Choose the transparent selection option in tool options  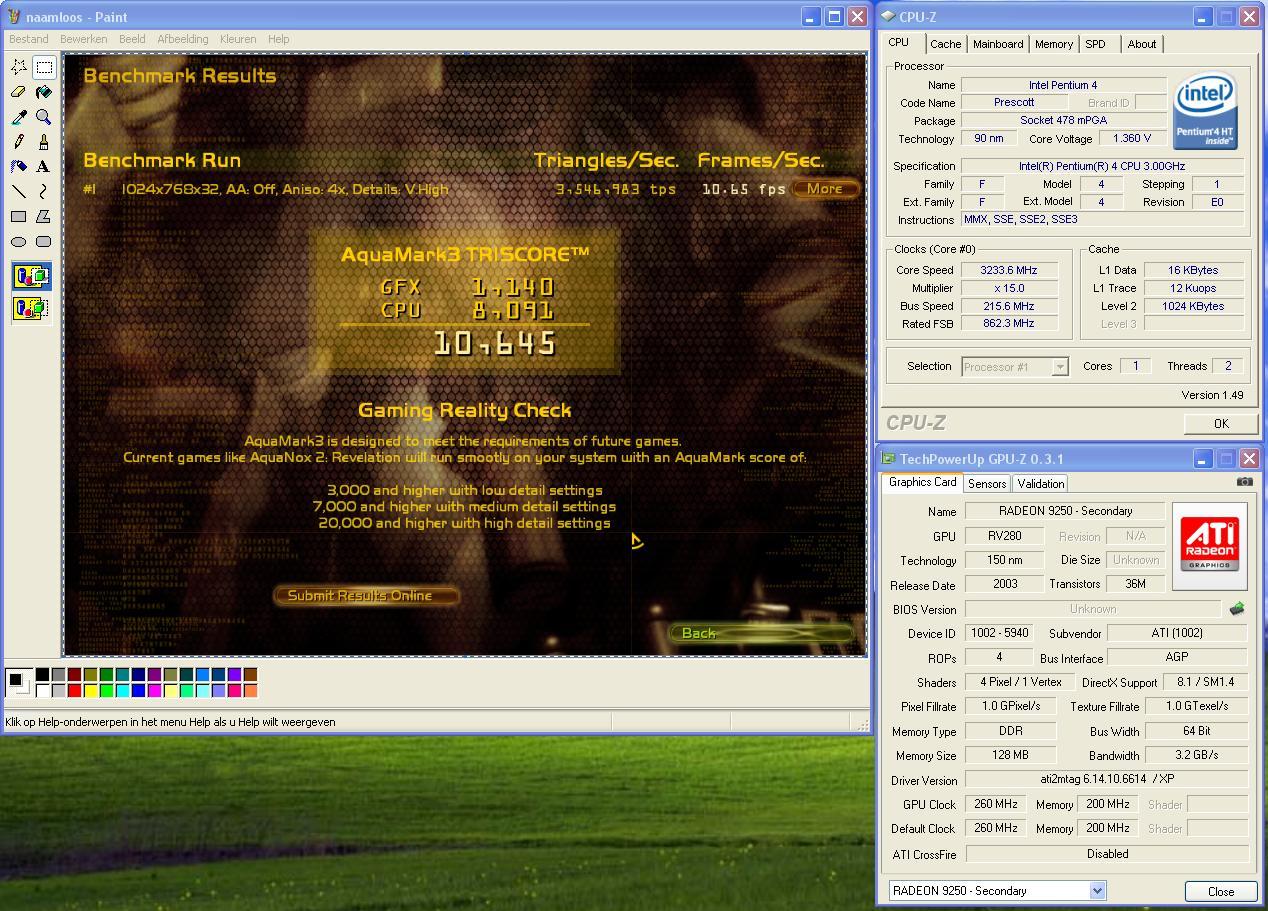(31, 308)
